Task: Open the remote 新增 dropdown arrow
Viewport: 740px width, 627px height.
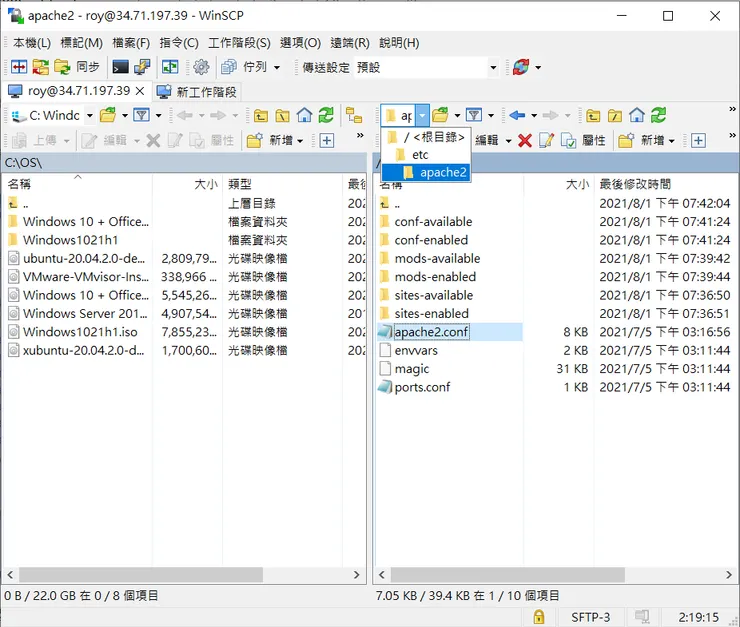Action: pos(672,141)
